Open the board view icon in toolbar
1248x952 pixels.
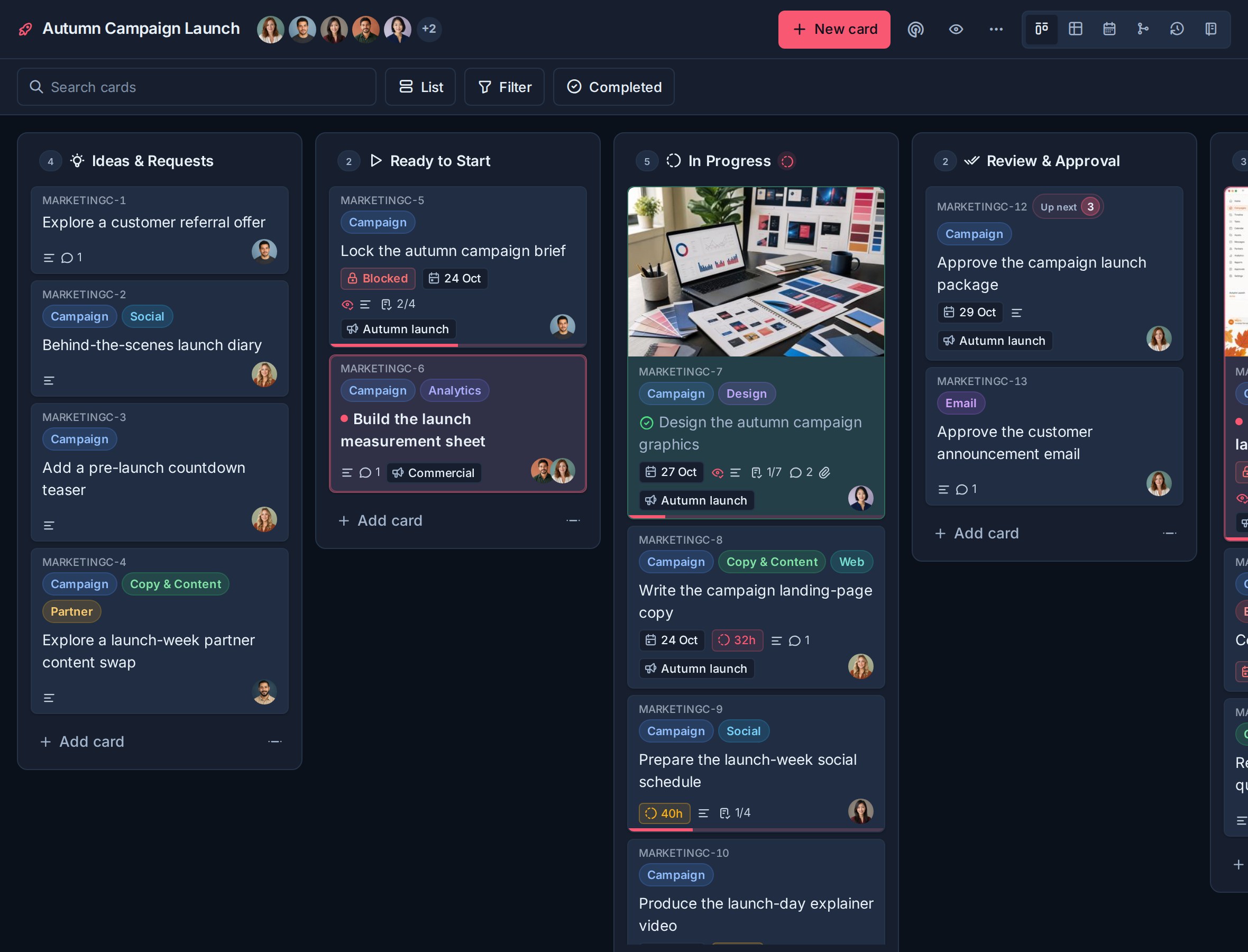tap(1041, 29)
